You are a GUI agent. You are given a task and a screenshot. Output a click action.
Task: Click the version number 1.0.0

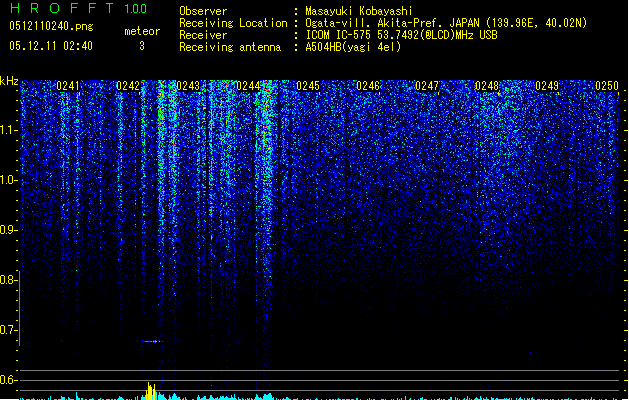(136, 9)
